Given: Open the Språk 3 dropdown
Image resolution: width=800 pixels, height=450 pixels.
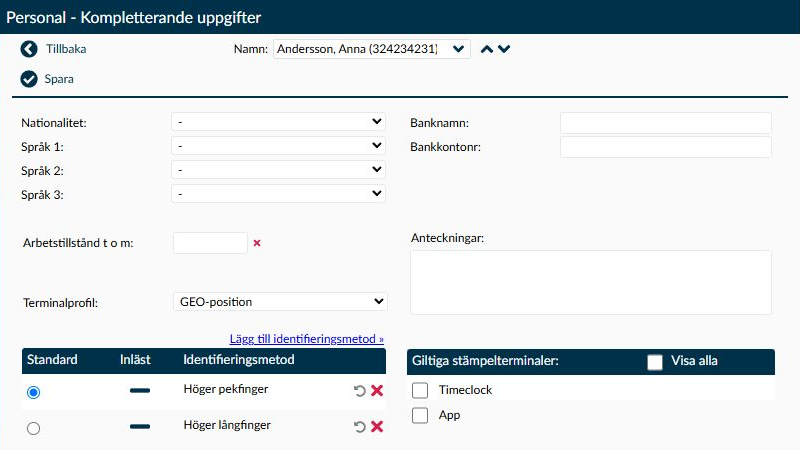Looking at the screenshot, I should [279, 194].
